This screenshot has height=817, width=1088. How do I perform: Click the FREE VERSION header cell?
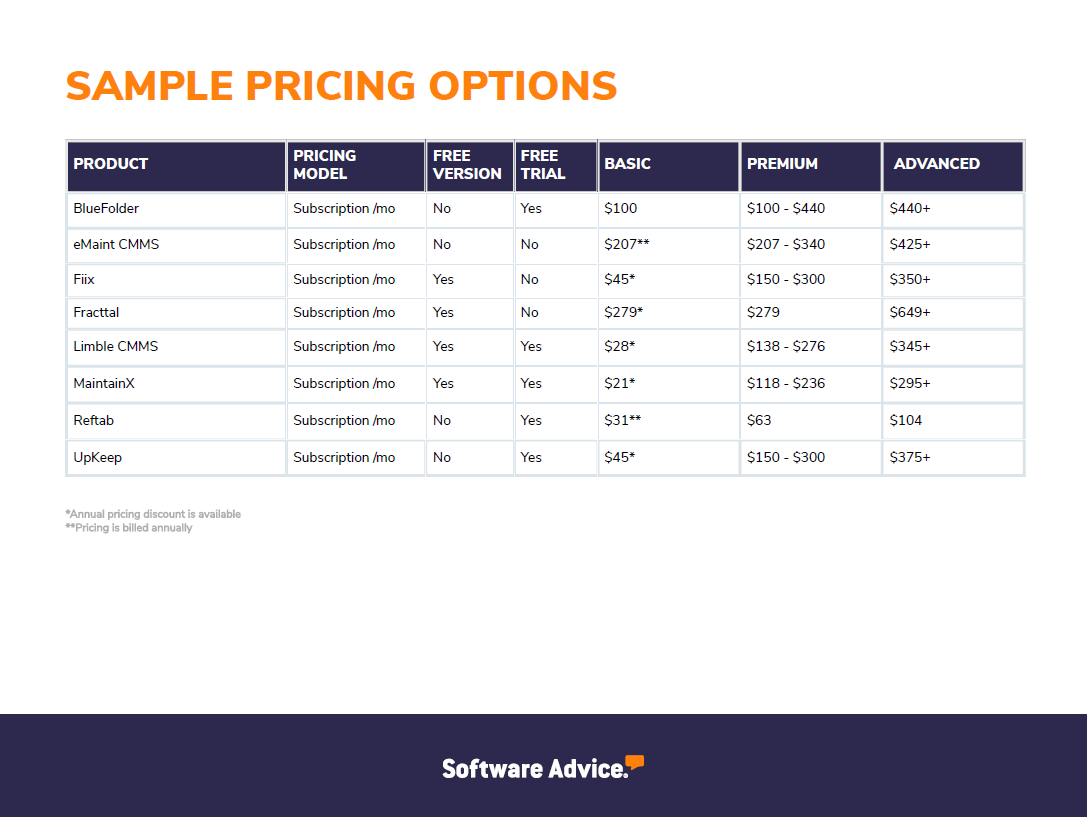click(470, 166)
